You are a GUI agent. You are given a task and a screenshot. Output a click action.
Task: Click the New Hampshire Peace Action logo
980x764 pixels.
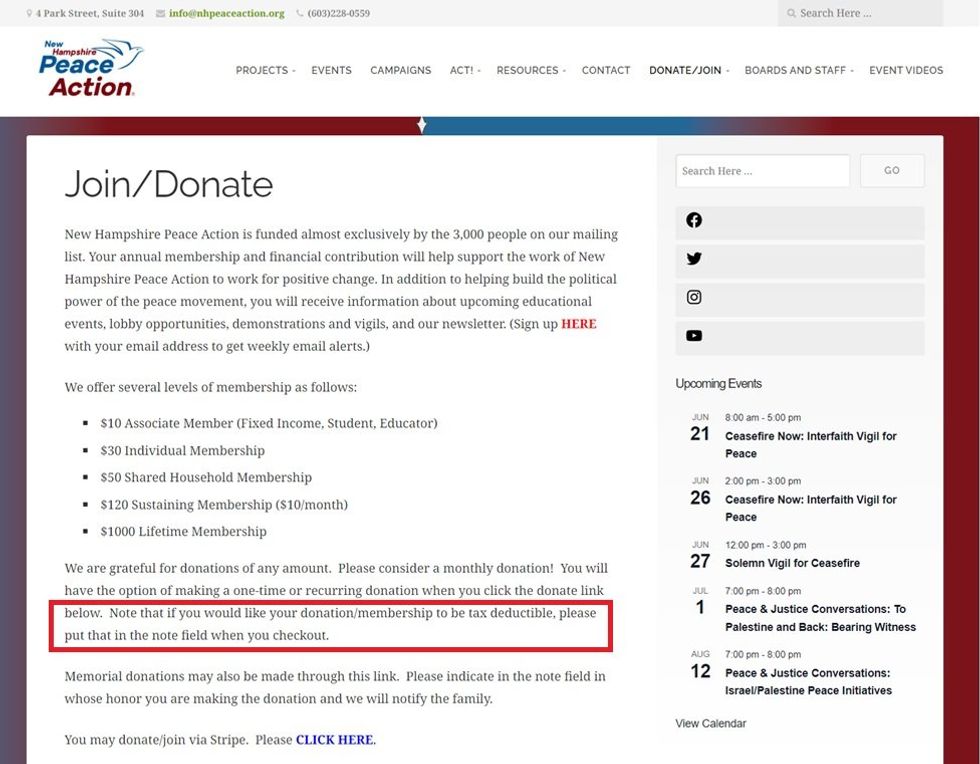click(x=91, y=68)
